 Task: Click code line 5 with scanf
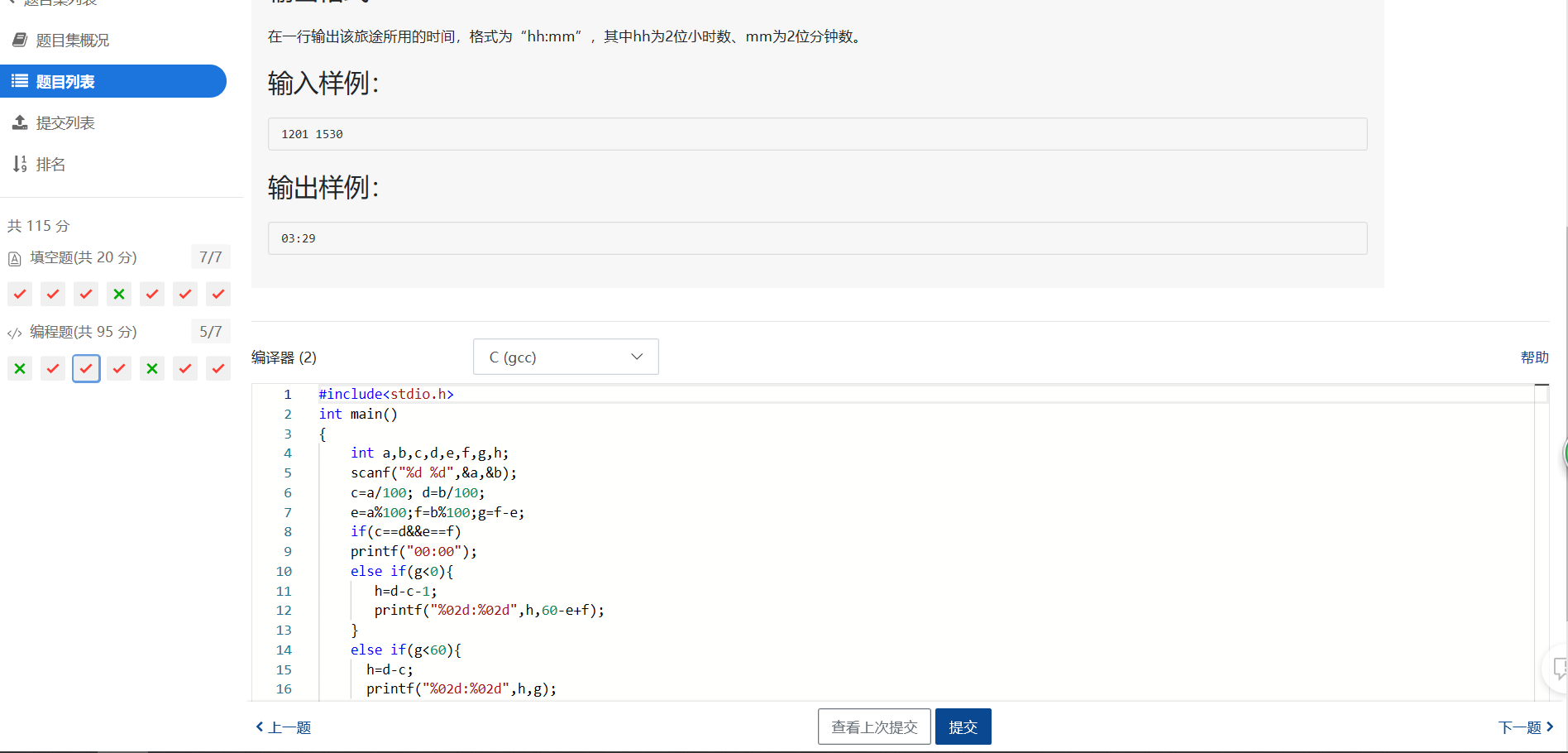click(x=433, y=472)
